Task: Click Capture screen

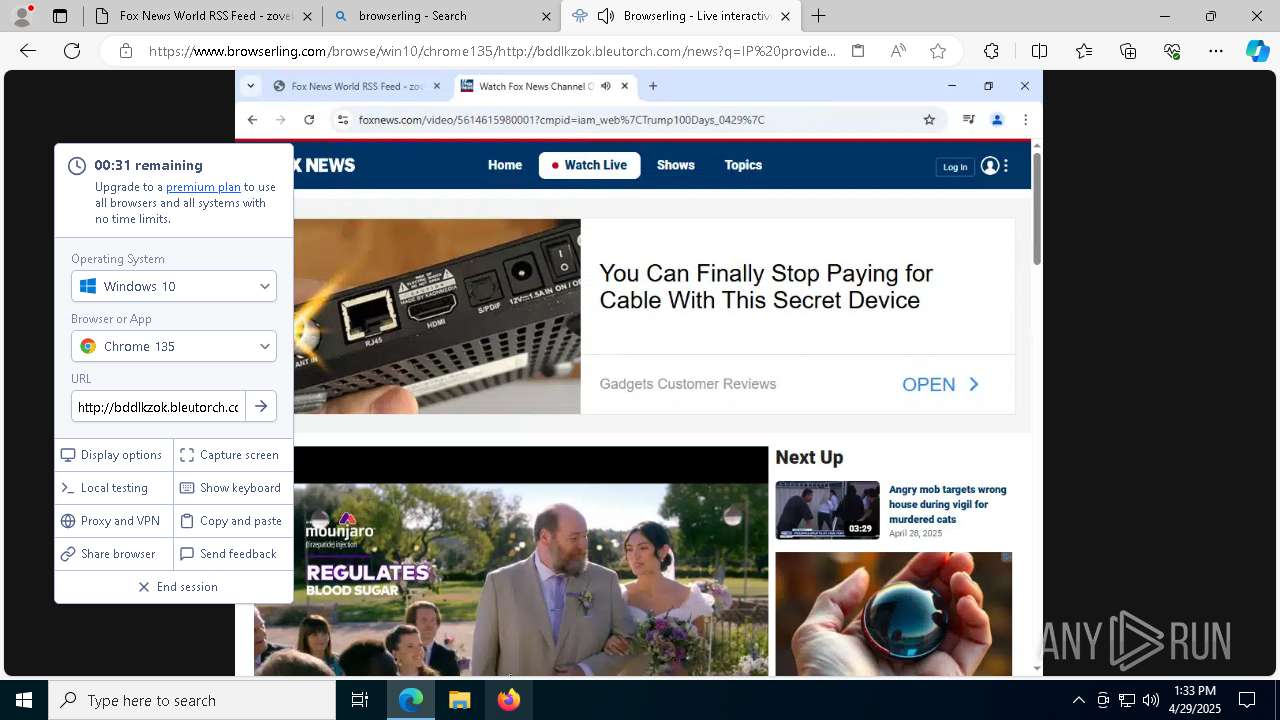Action: click(232, 455)
